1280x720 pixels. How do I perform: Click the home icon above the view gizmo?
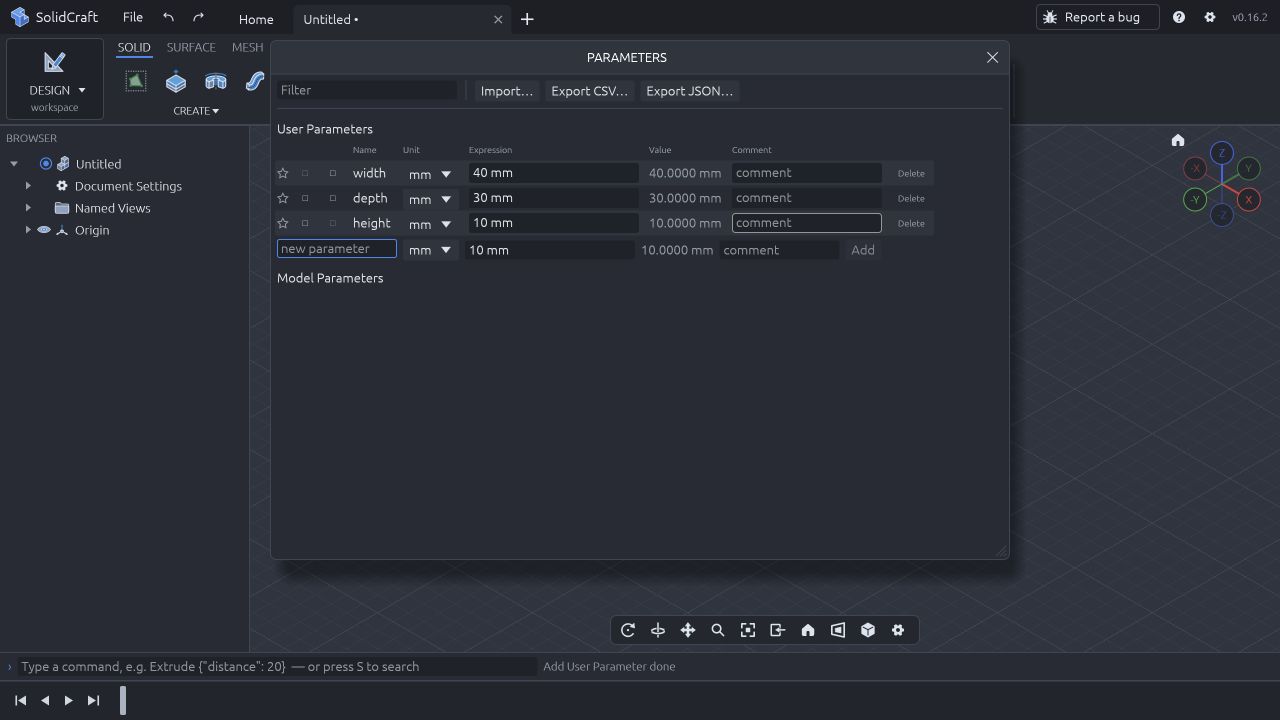1178,140
